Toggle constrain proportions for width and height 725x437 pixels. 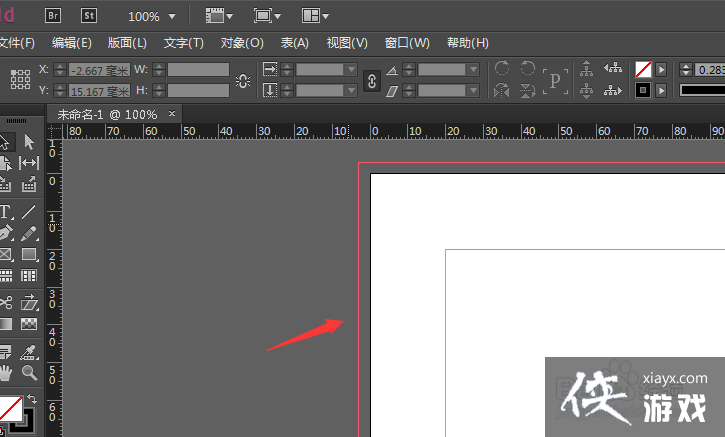click(x=242, y=81)
